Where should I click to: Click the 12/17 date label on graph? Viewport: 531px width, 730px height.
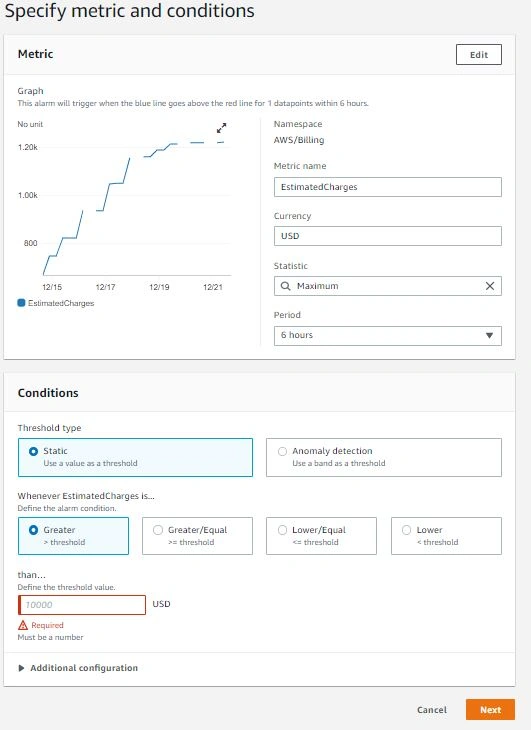coord(106,287)
